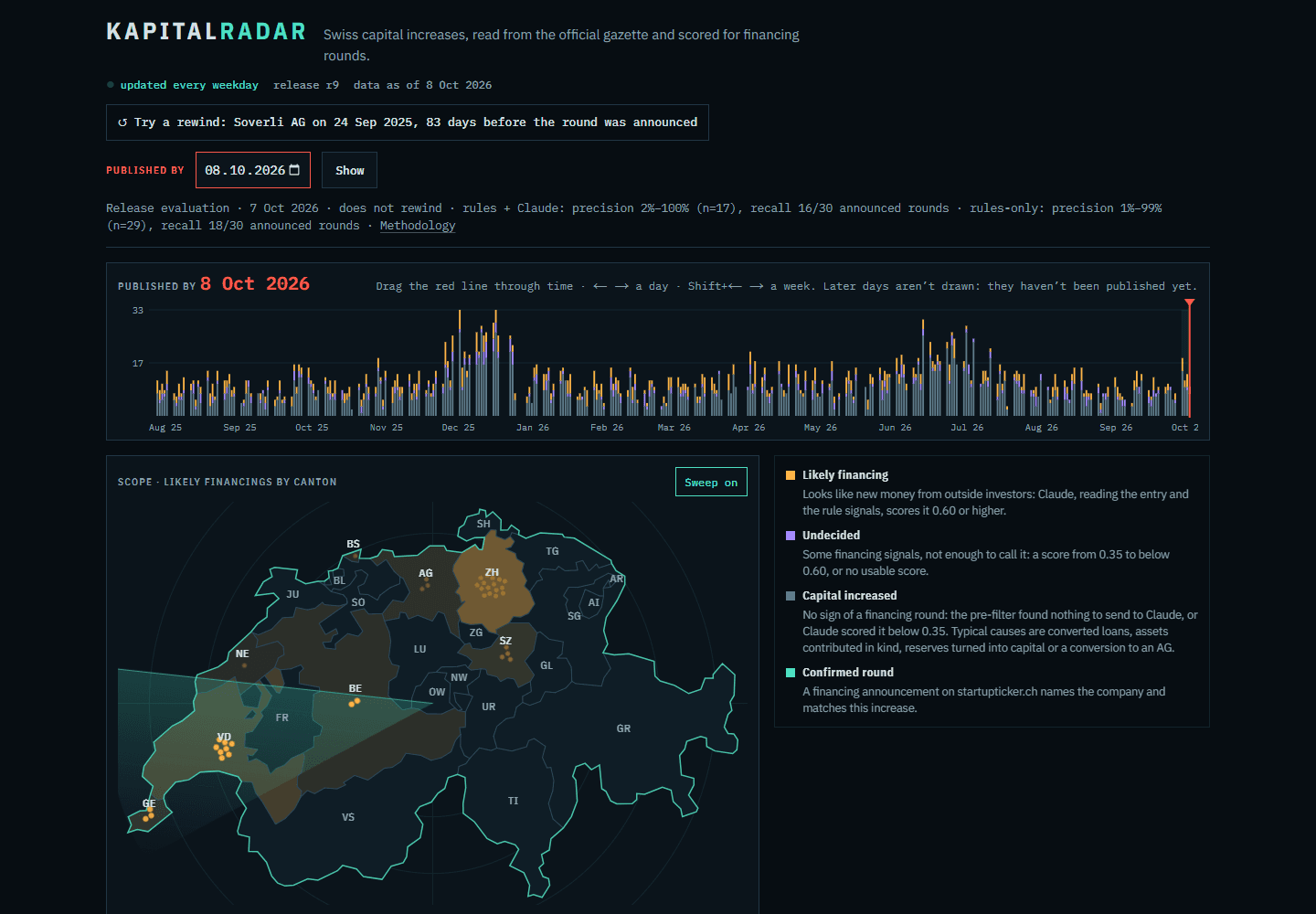Click 'data as of 8 Oct 2026'

point(422,85)
